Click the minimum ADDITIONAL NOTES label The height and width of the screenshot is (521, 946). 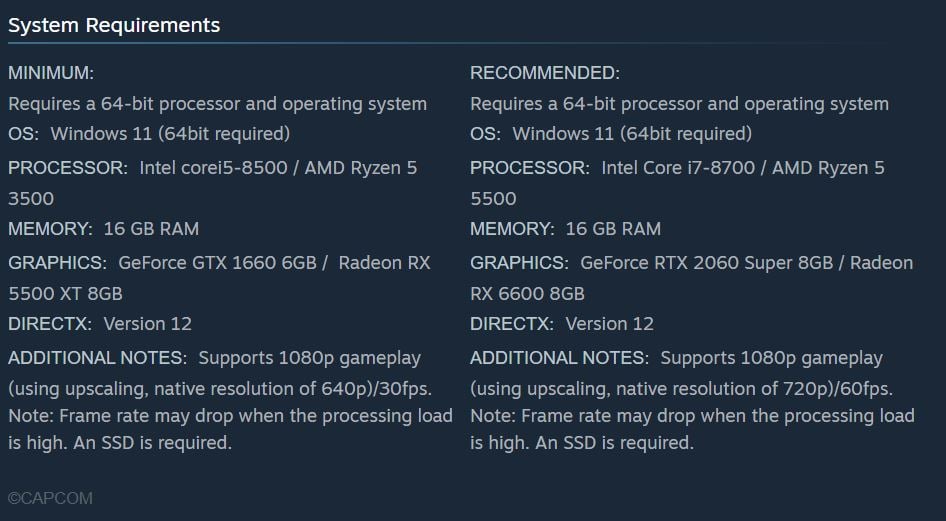[97, 358]
